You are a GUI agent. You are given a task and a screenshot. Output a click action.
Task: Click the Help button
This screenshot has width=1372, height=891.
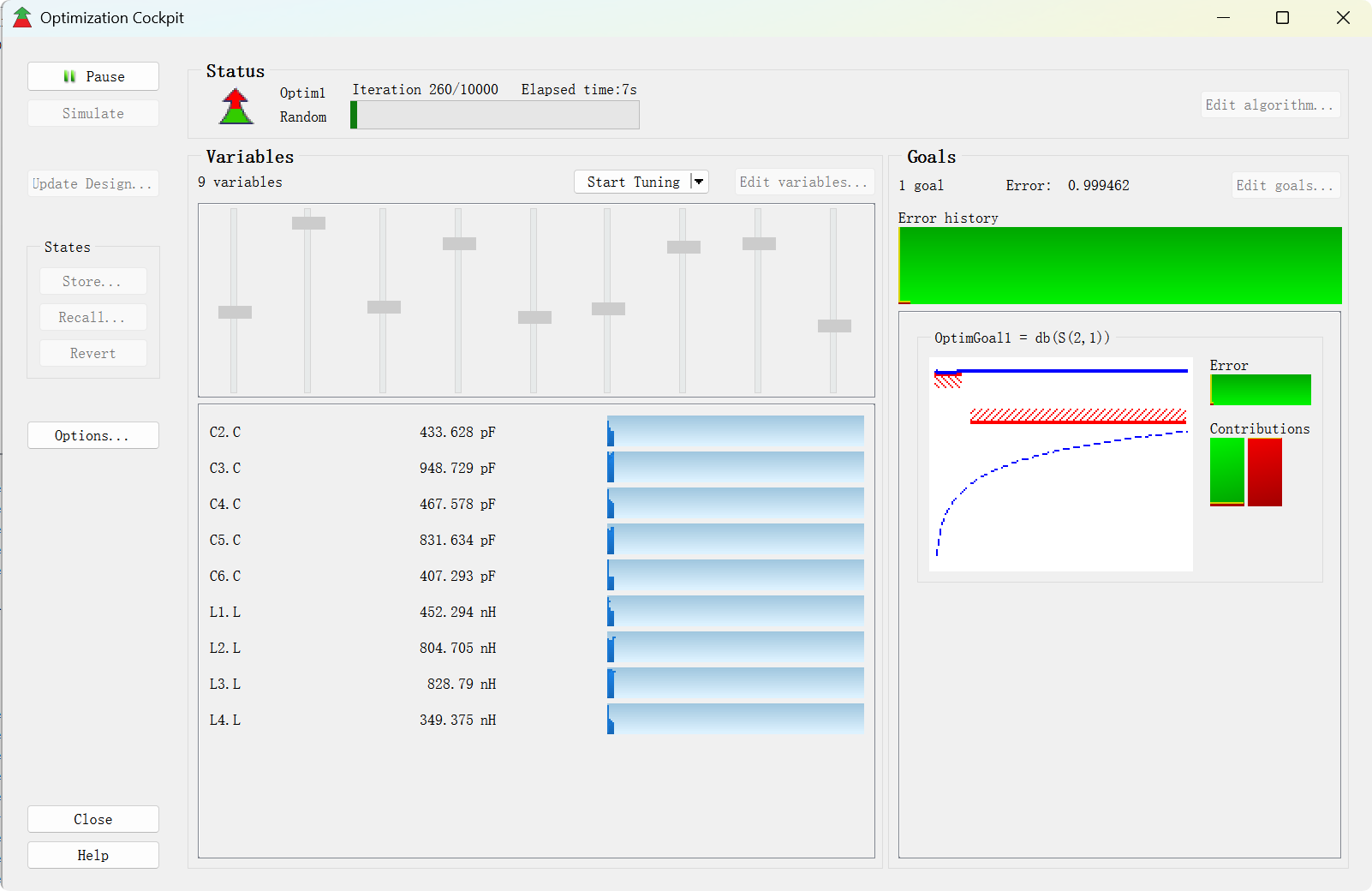click(93, 855)
